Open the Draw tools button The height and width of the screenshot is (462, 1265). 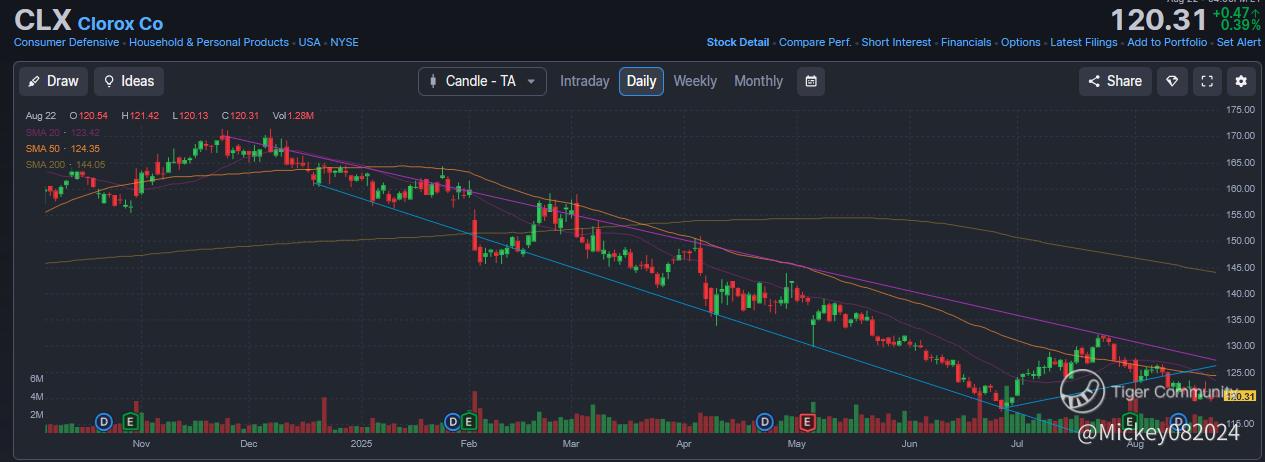(53, 81)
